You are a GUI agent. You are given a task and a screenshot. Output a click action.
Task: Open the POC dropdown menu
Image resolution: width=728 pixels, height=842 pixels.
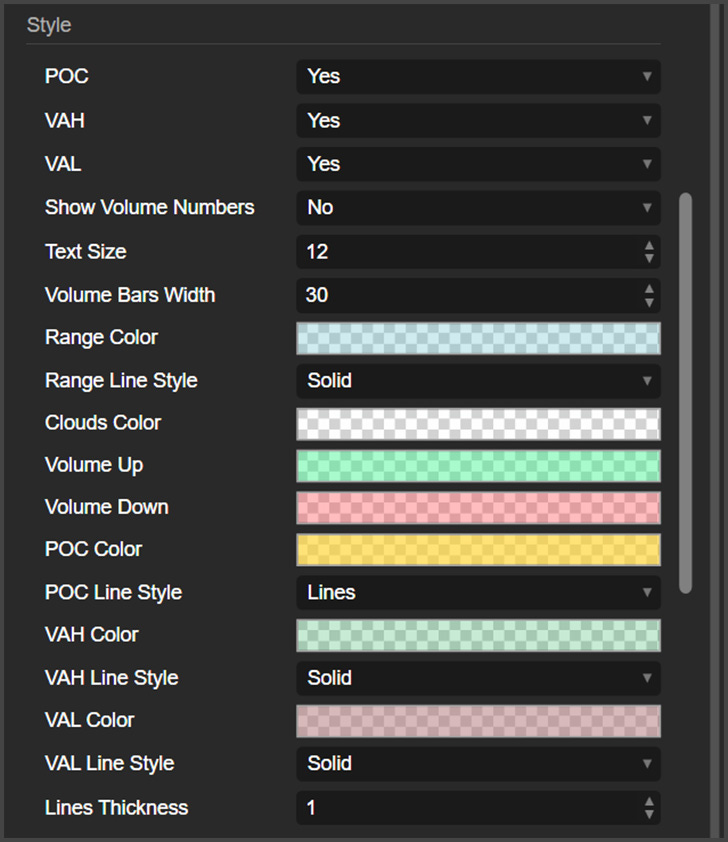[478, 77]
